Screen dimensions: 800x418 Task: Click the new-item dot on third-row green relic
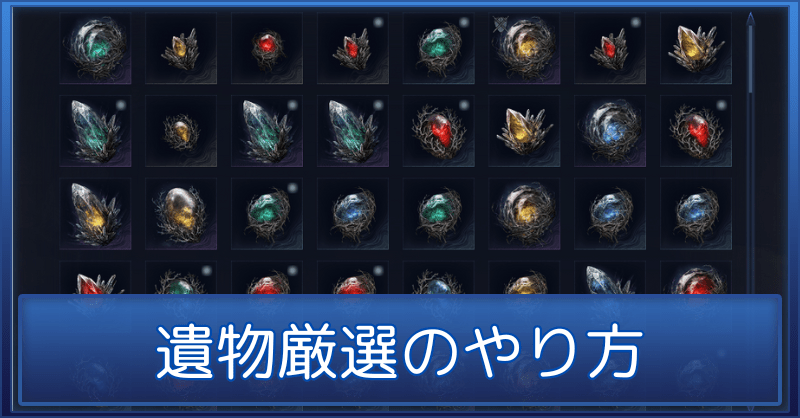pyautogui.click(x=292, y=188)
